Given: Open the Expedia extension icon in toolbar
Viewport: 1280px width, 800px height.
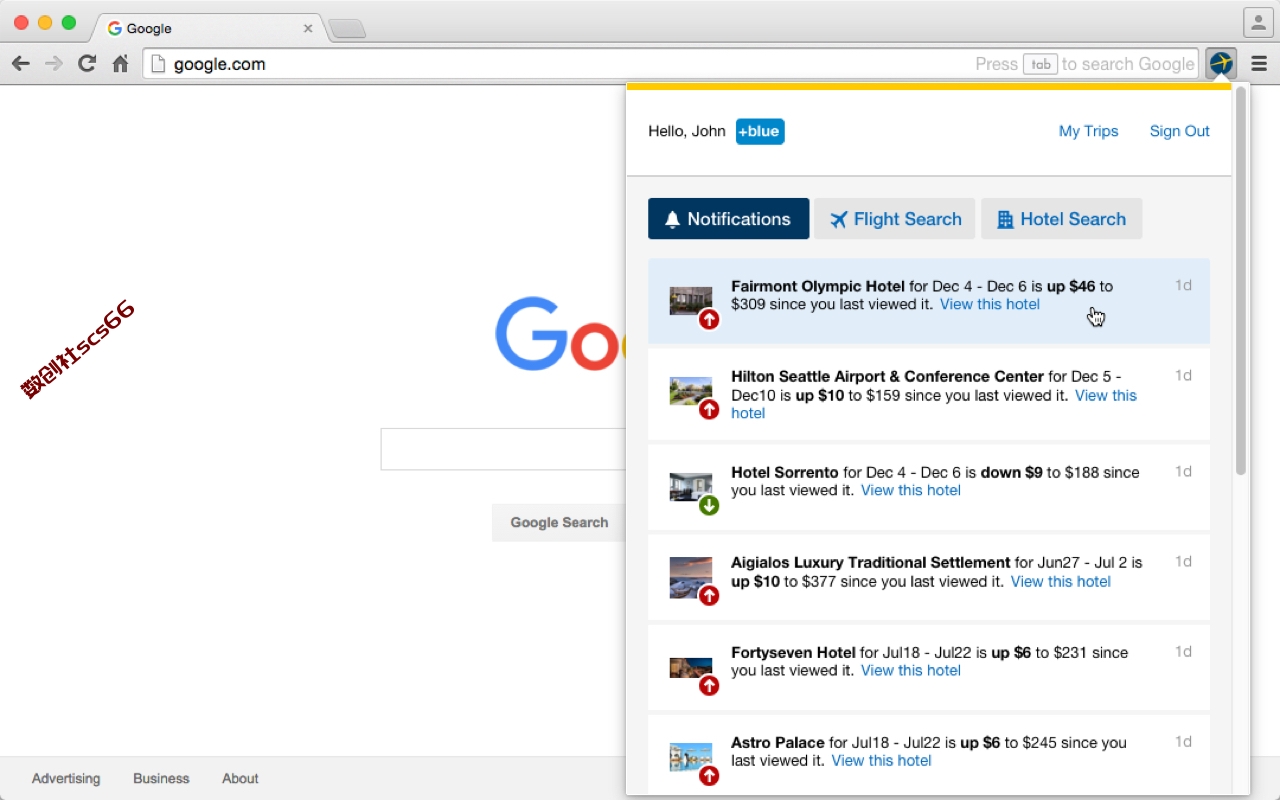Looking at the screenshot, I should tap(1221, 64).
